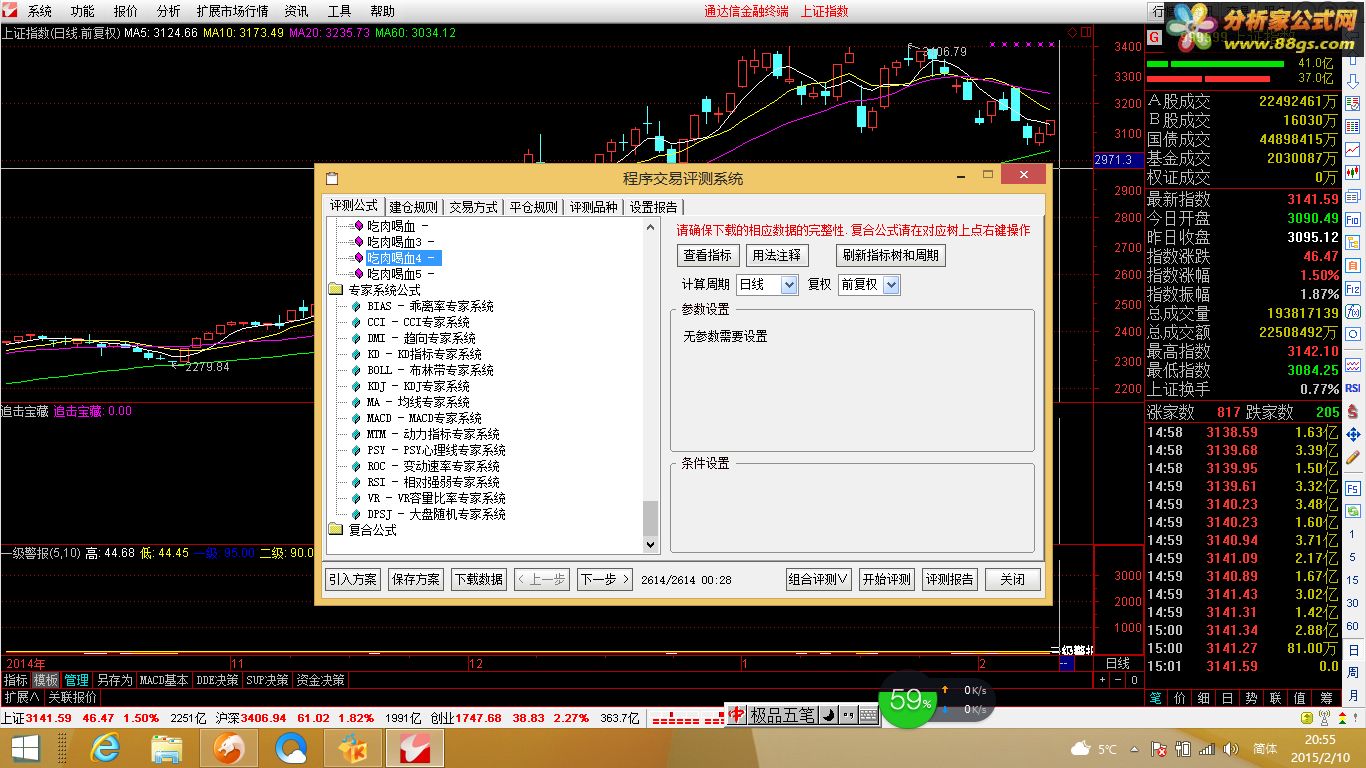Switch to 评测品种 tab

pyautogui.click(x=594, y=207)
